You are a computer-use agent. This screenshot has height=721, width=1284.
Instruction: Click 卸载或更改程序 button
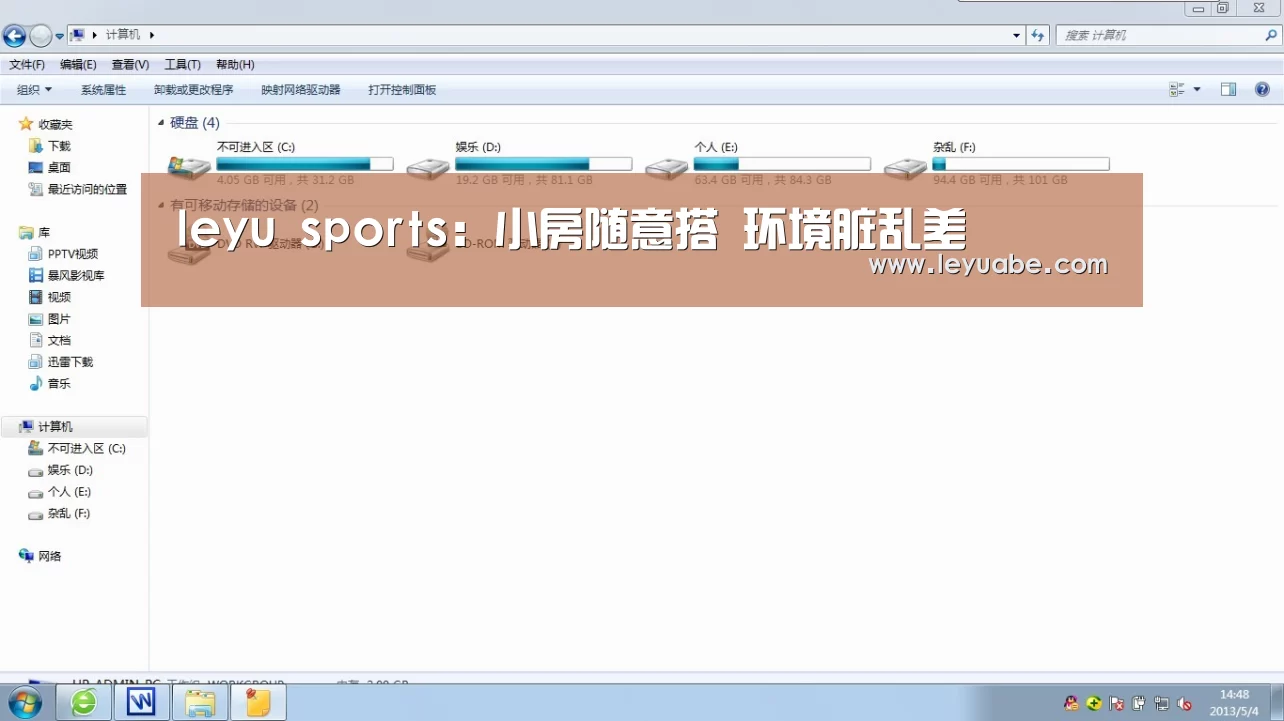click(193, 90)
